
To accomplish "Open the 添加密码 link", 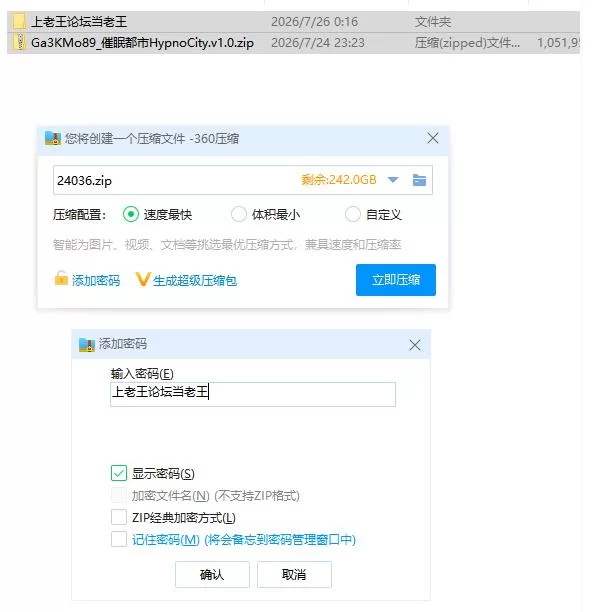I will 96,281.
